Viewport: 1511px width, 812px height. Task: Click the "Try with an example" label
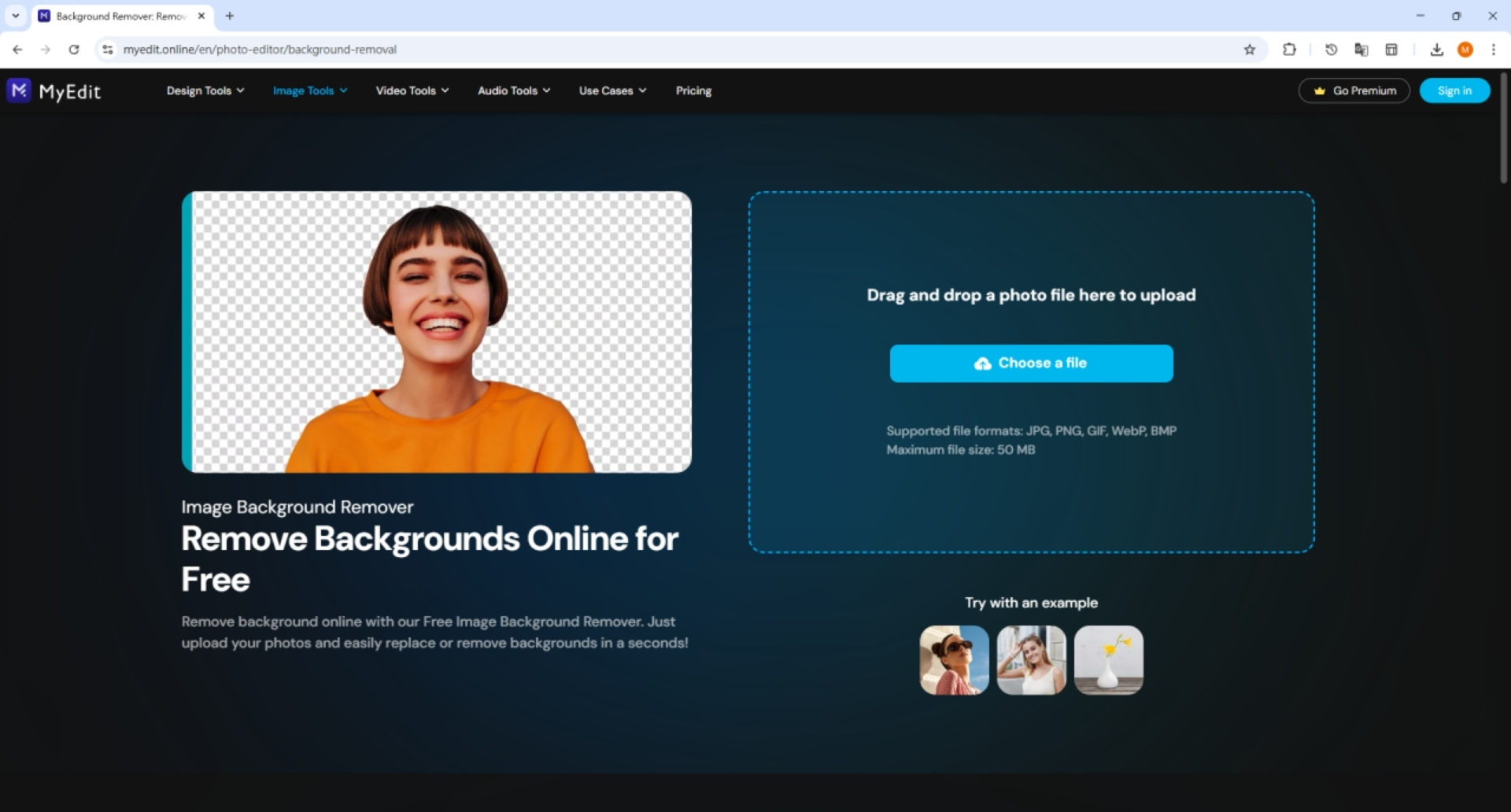pyautogui.click(x=1031, y=603)
